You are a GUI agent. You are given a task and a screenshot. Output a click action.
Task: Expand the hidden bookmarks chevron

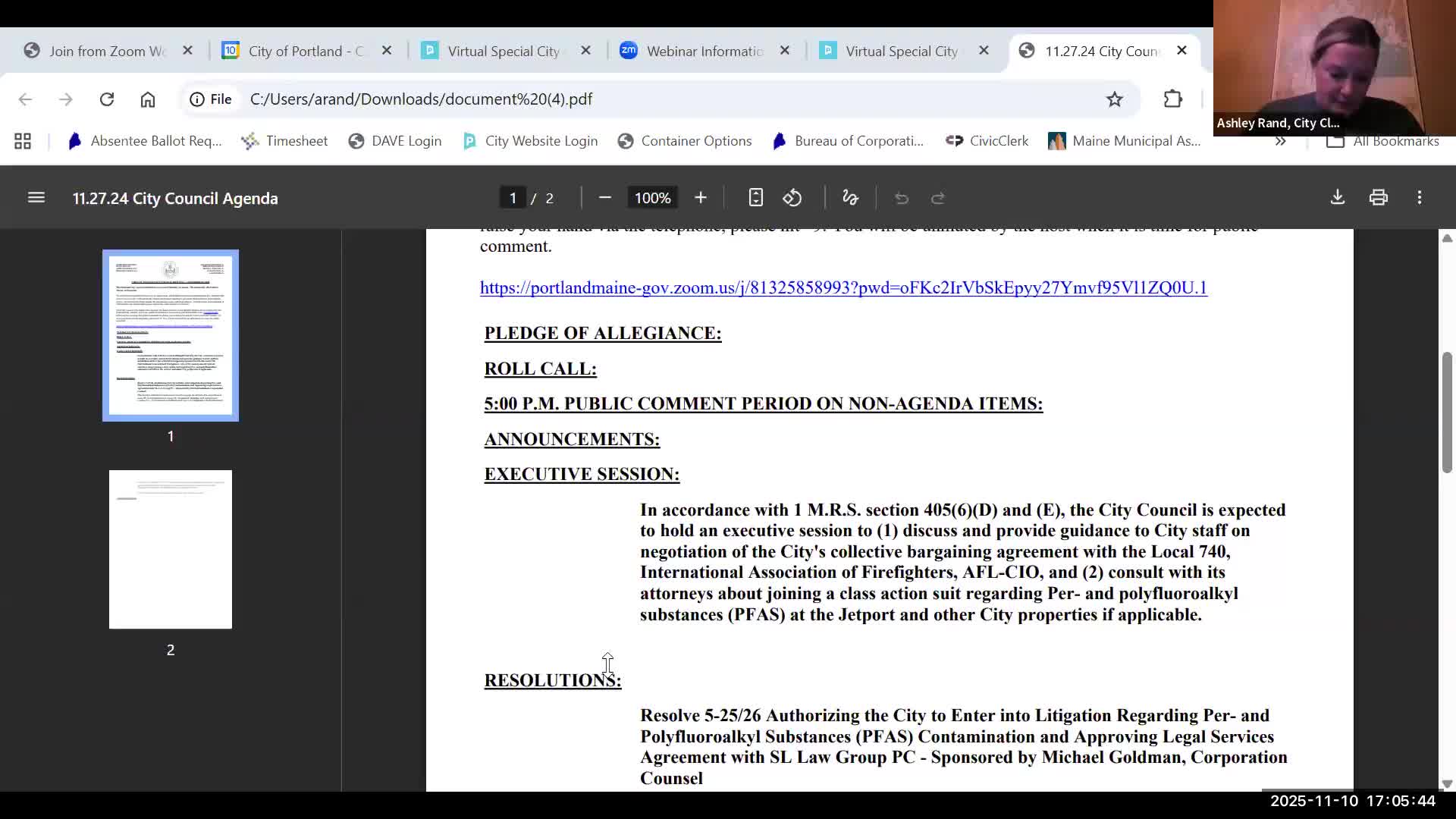pyautogui.click(x=1280, y=141)
